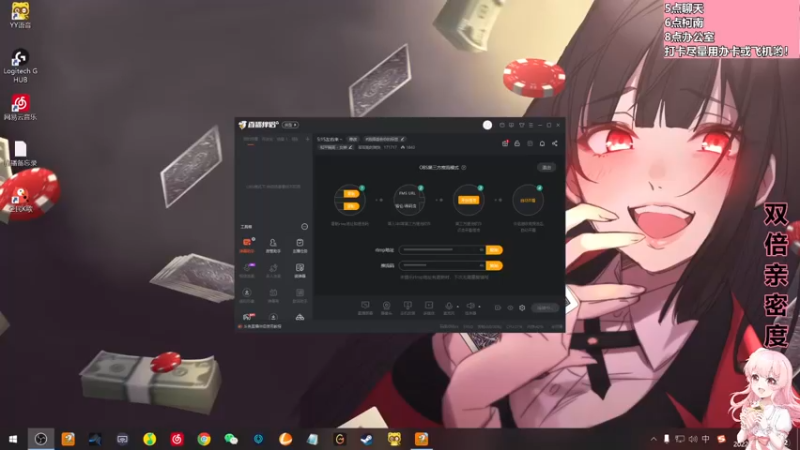Image resolution: width=800 pixels, height=450 pixels.
Task: Add a new scene with the plus button
Action: pos(307,139)
